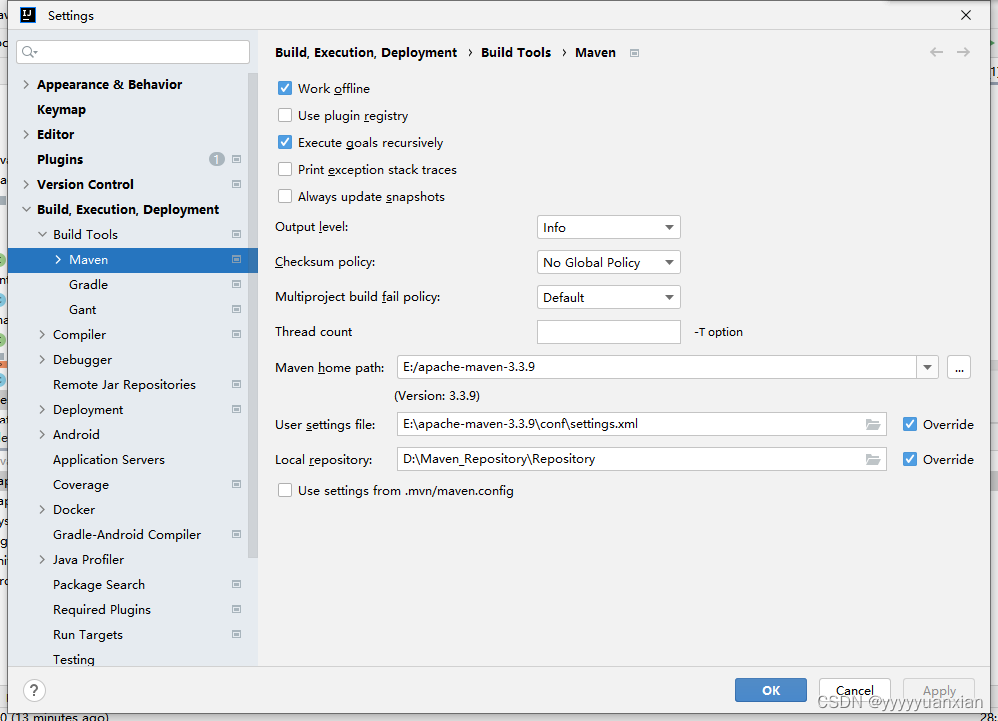Close the Settings dialog window
This screenshot has height=721, width=998.
[966, 15]
